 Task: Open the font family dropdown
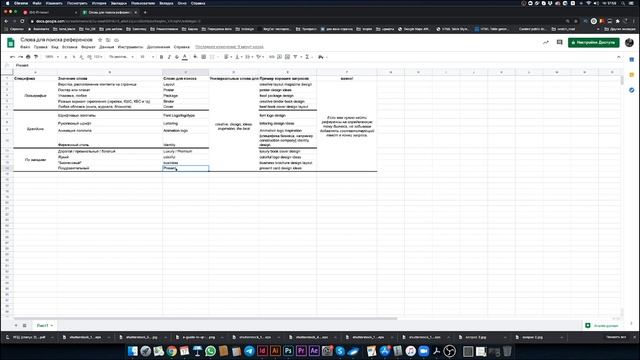pos(121,57)
